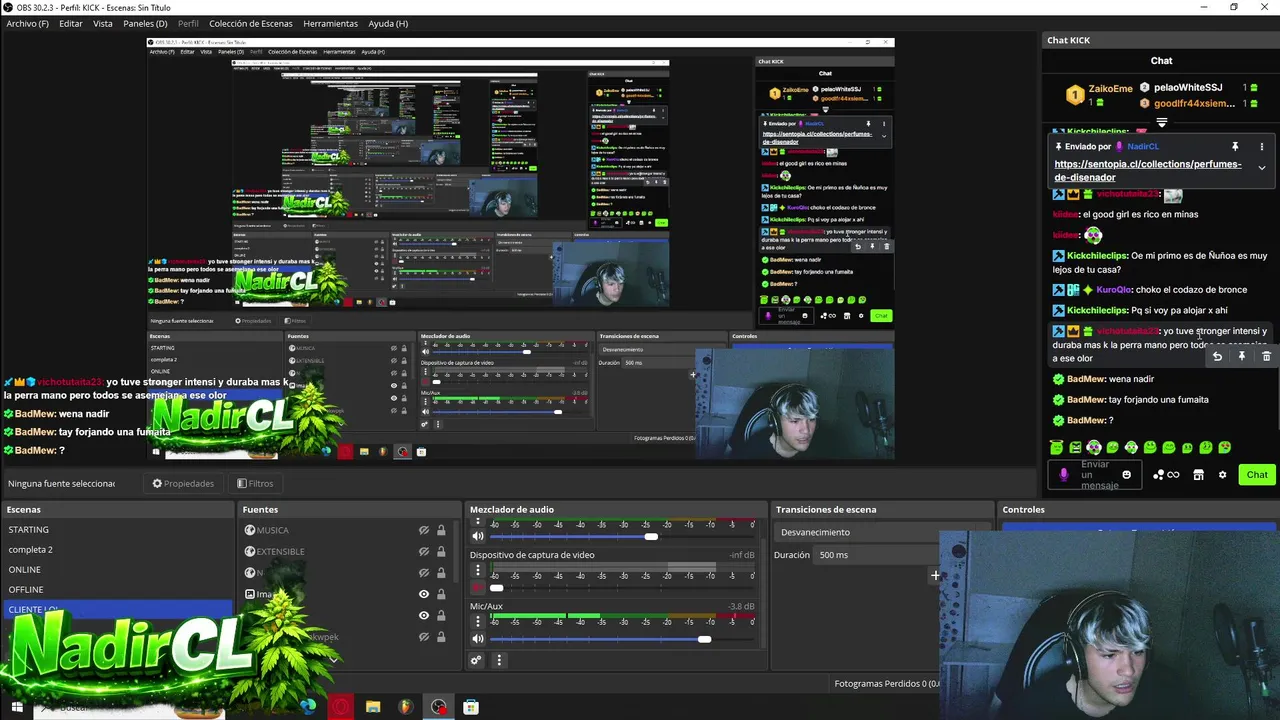Unmute the Dispositivo de captura de video channel

pos(478,587)
